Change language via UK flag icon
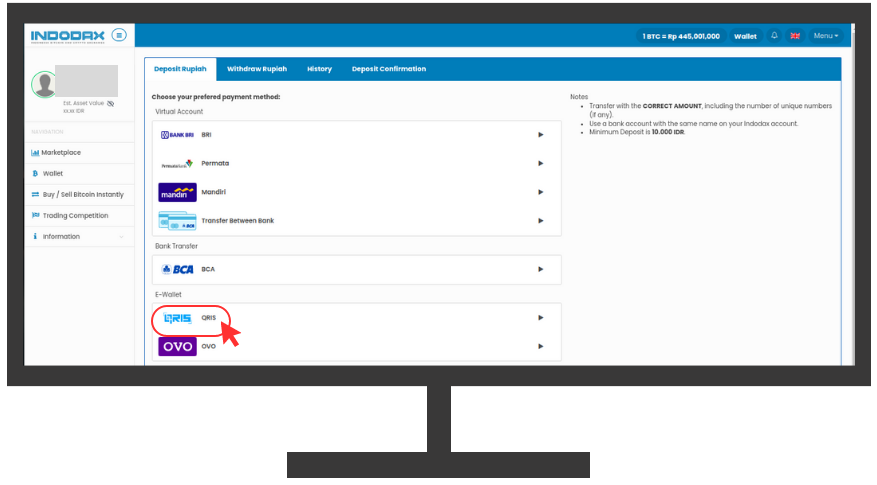Screen dimensions: 877x485 tap(795, 36)
